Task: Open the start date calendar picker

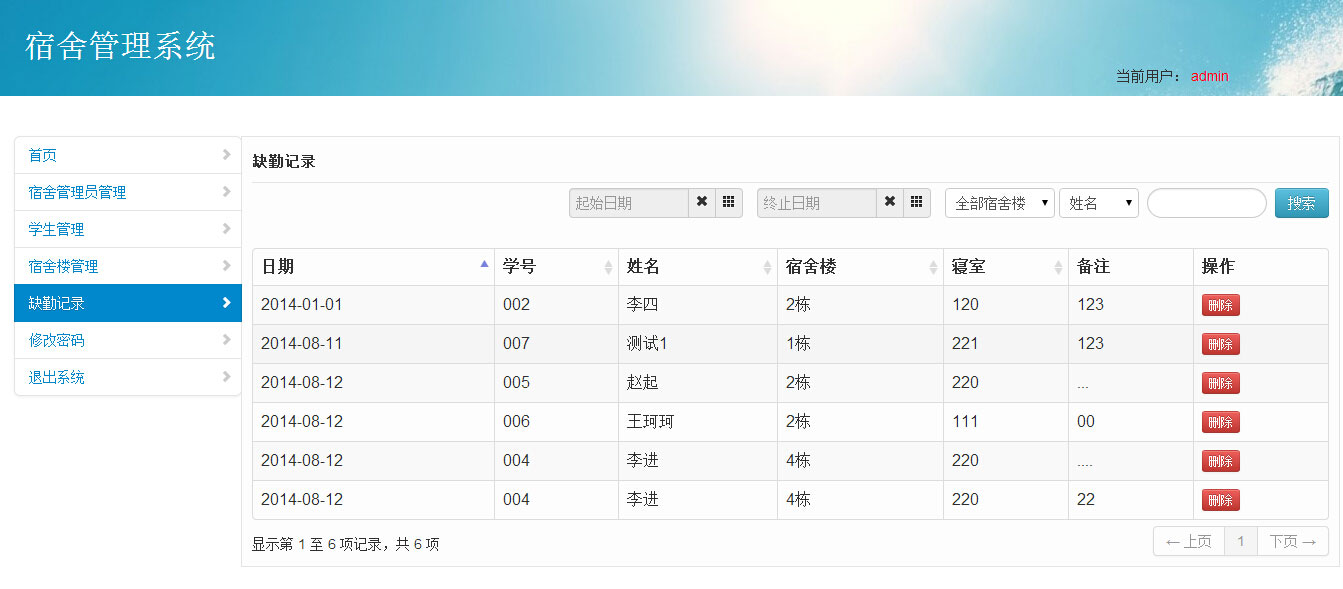Action: click(728, 202)
